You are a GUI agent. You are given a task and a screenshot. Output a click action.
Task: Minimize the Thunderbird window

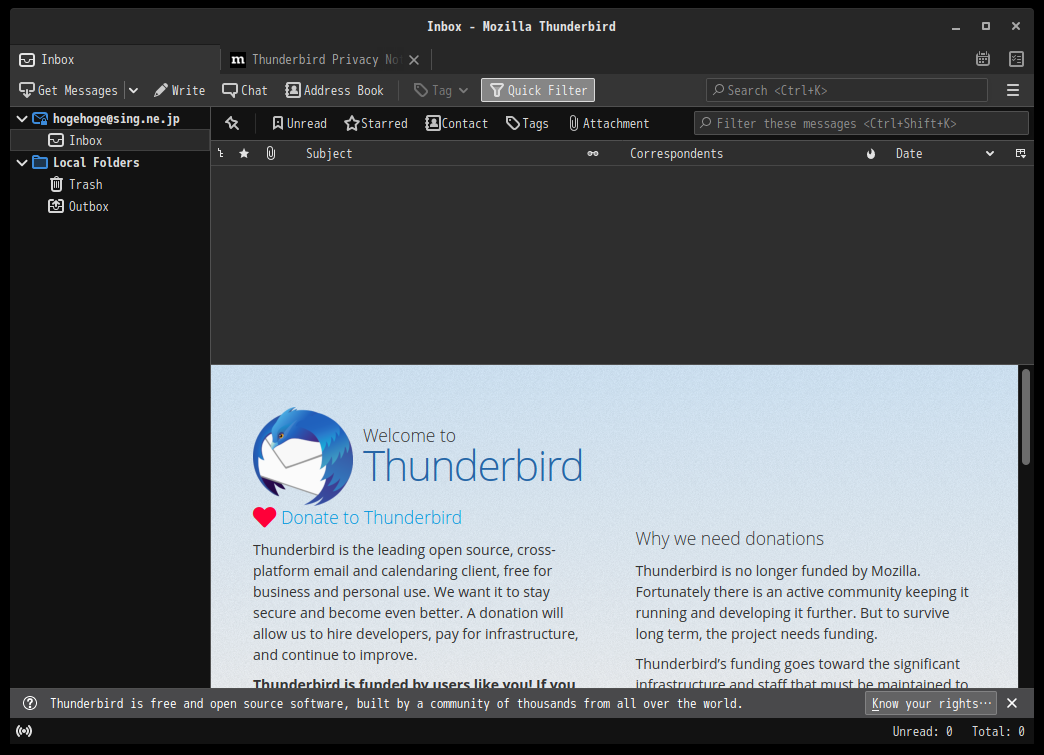coord(956,27)
